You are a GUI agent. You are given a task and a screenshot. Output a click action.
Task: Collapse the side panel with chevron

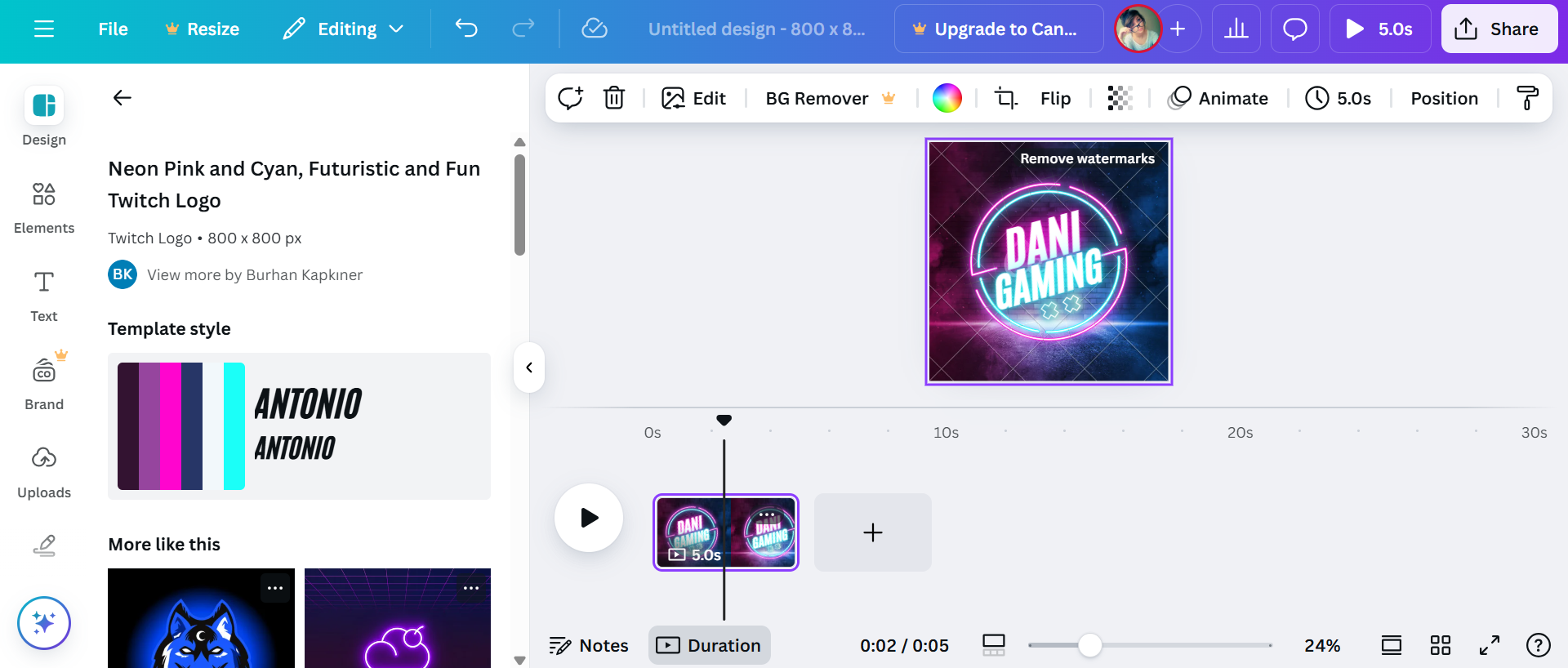529,367
